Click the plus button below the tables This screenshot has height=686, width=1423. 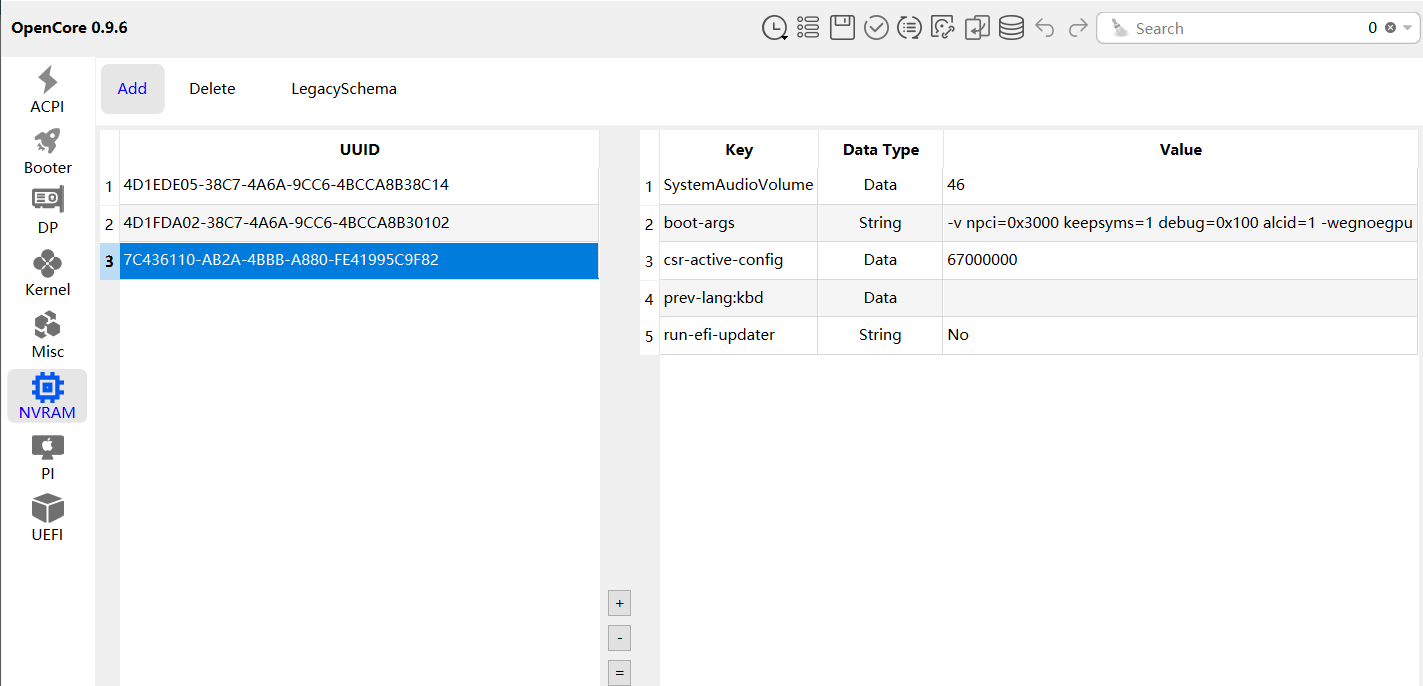(620, 604)
